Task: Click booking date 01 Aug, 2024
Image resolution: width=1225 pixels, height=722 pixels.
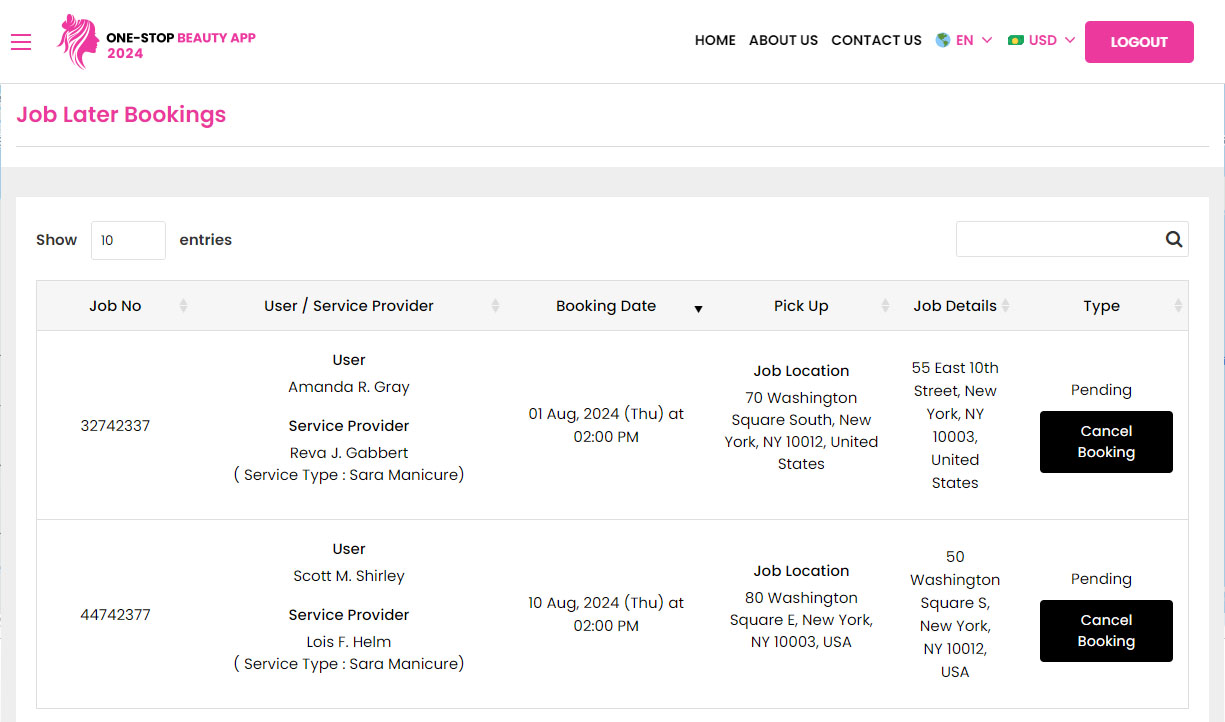Action: [606, 425]
